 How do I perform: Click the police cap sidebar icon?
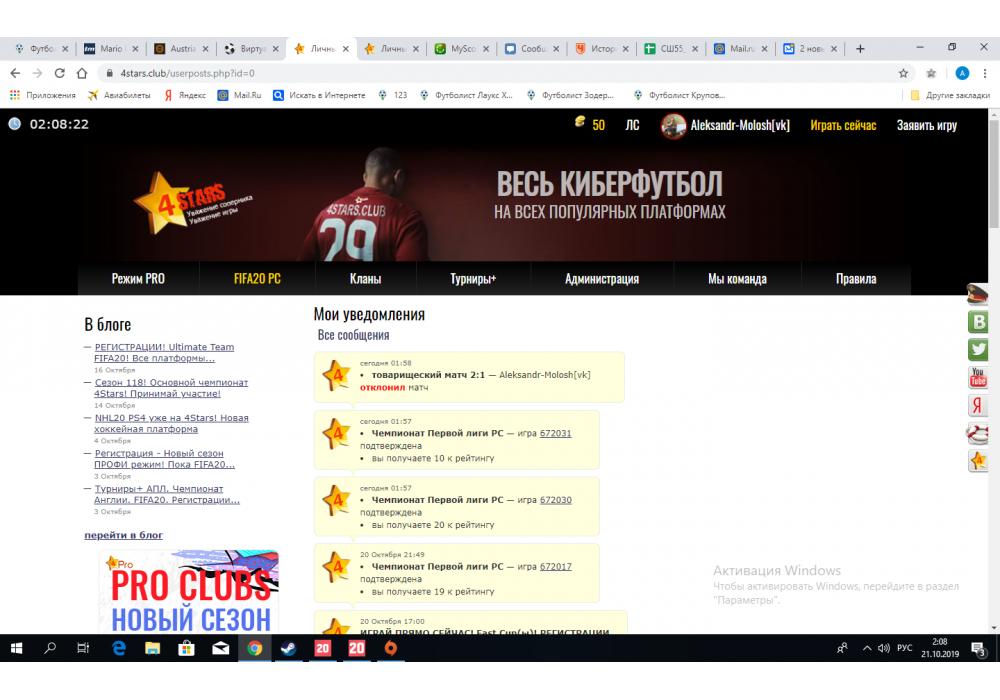[977, 294]
